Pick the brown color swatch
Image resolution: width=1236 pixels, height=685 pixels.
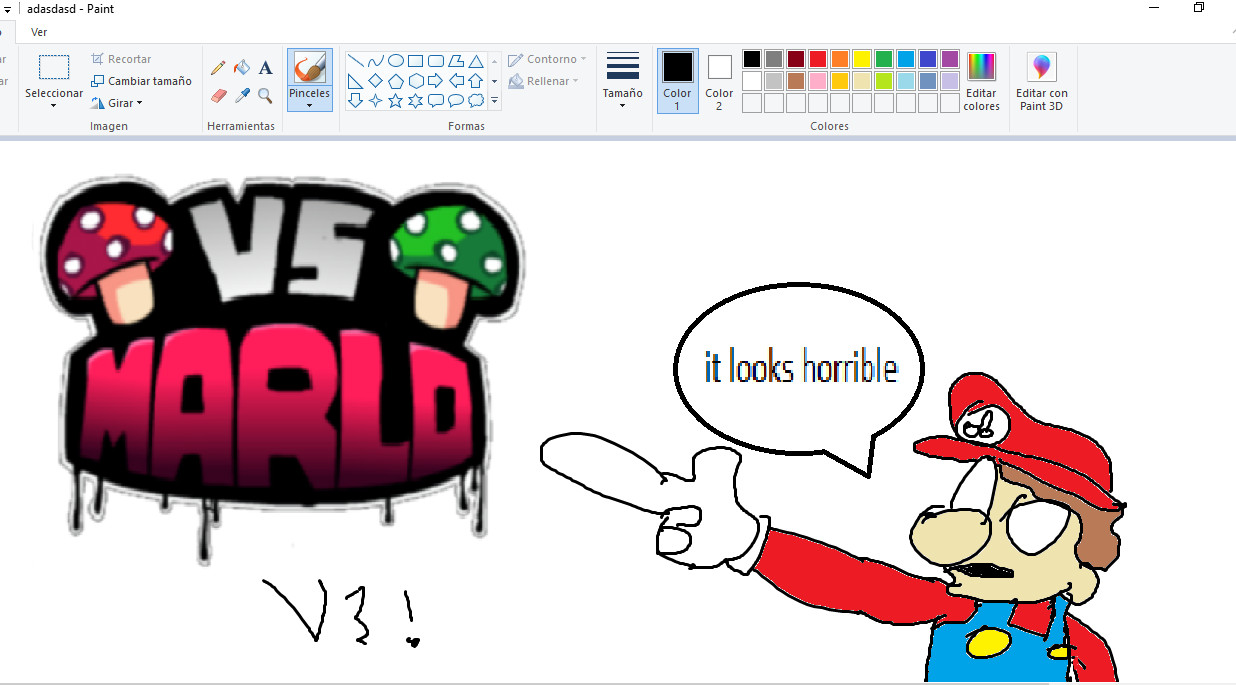click(796, 81)
